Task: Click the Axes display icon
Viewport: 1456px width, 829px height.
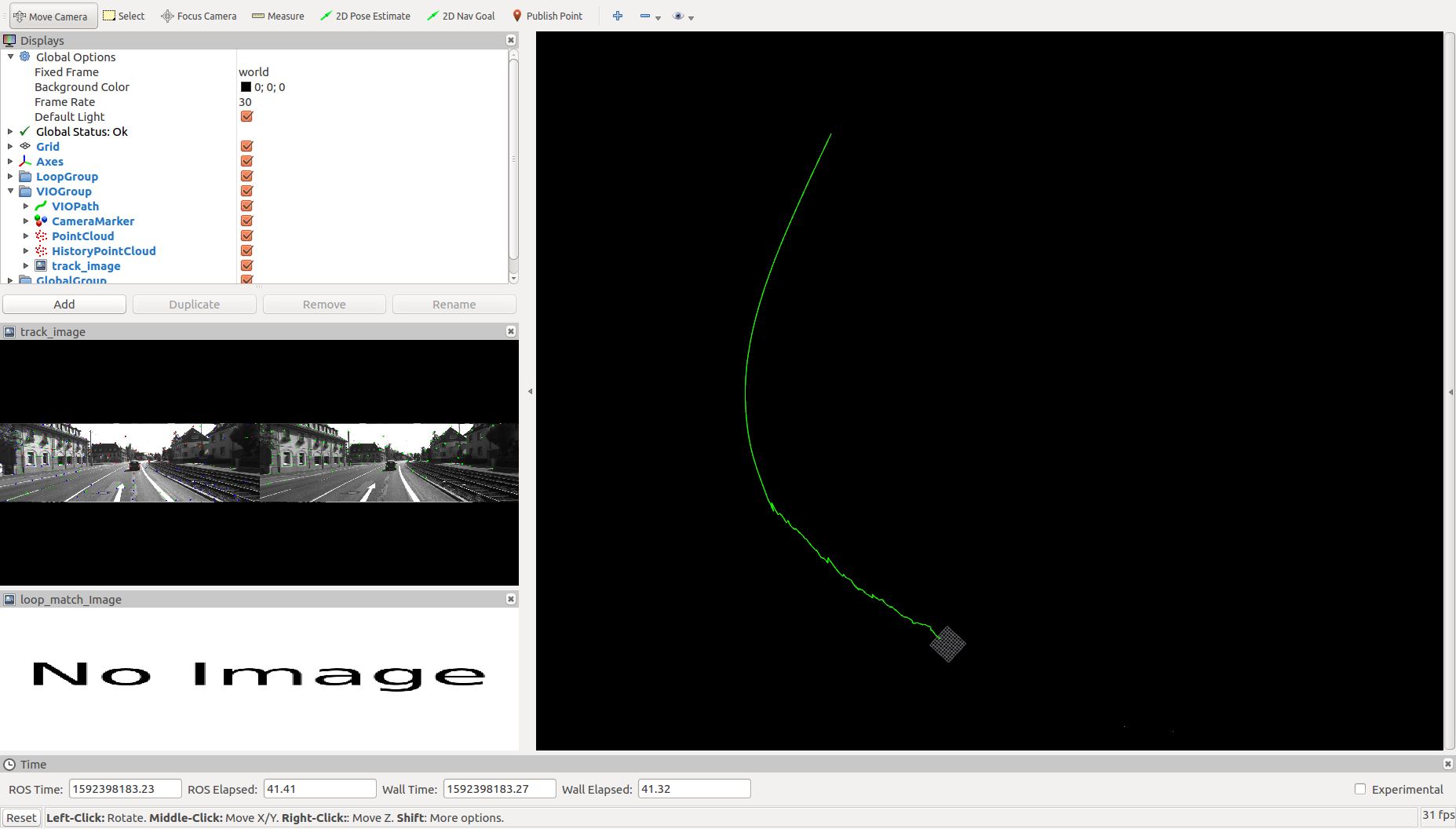Action: click(25, 162)
